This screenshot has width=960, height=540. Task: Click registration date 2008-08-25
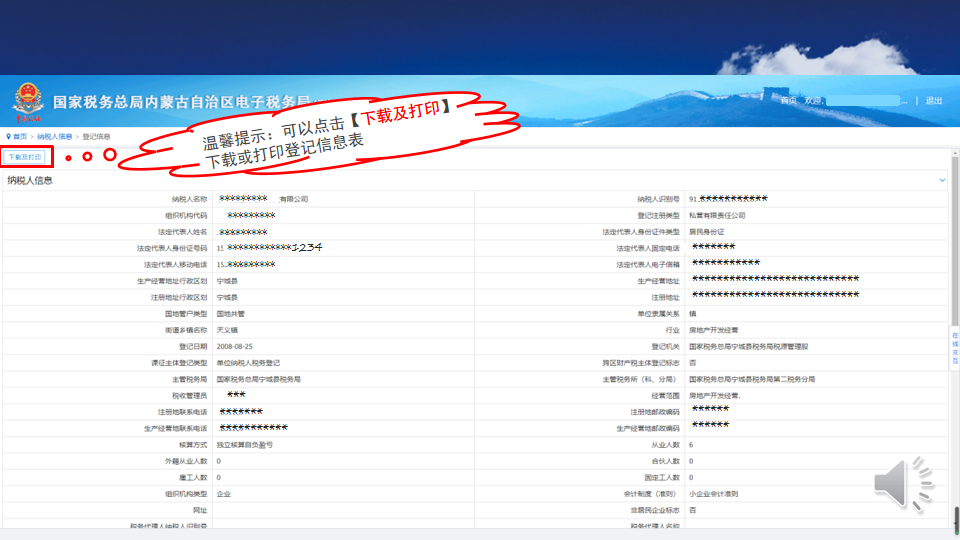point(234,347)
